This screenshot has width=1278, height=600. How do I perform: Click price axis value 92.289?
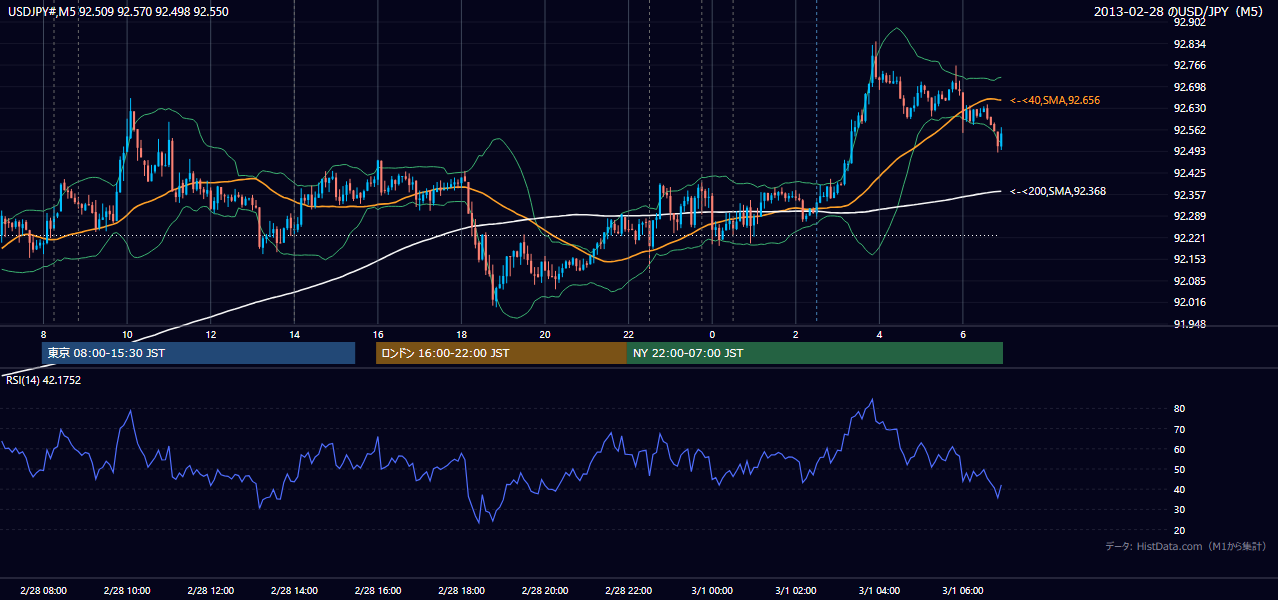coord(1190,216)
